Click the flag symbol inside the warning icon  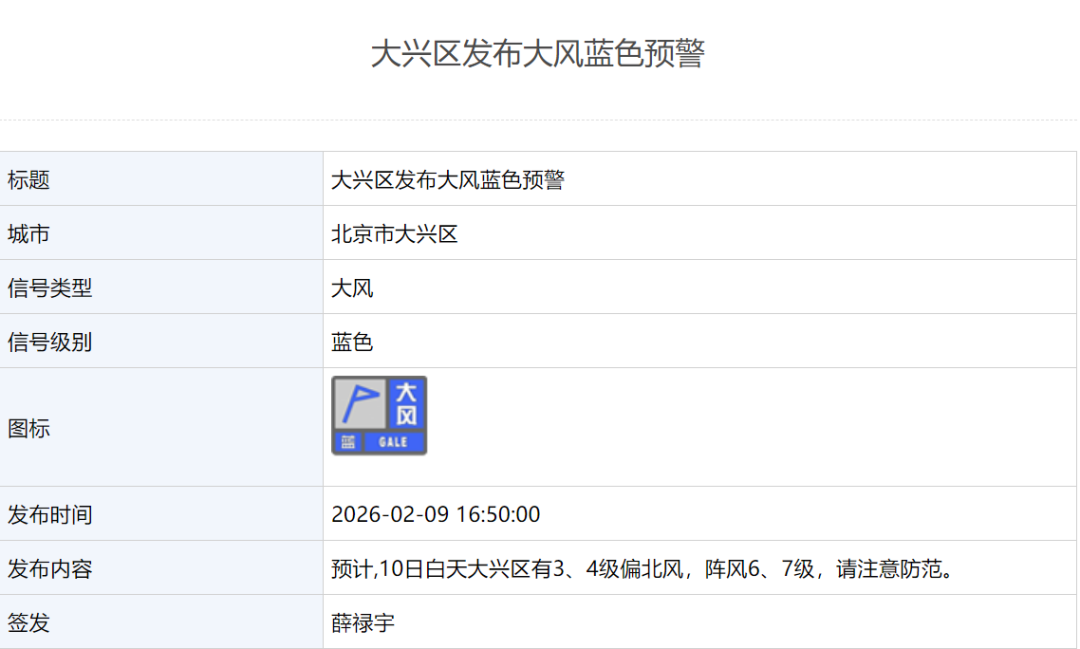pyautogui.click(x=359, y=403)
